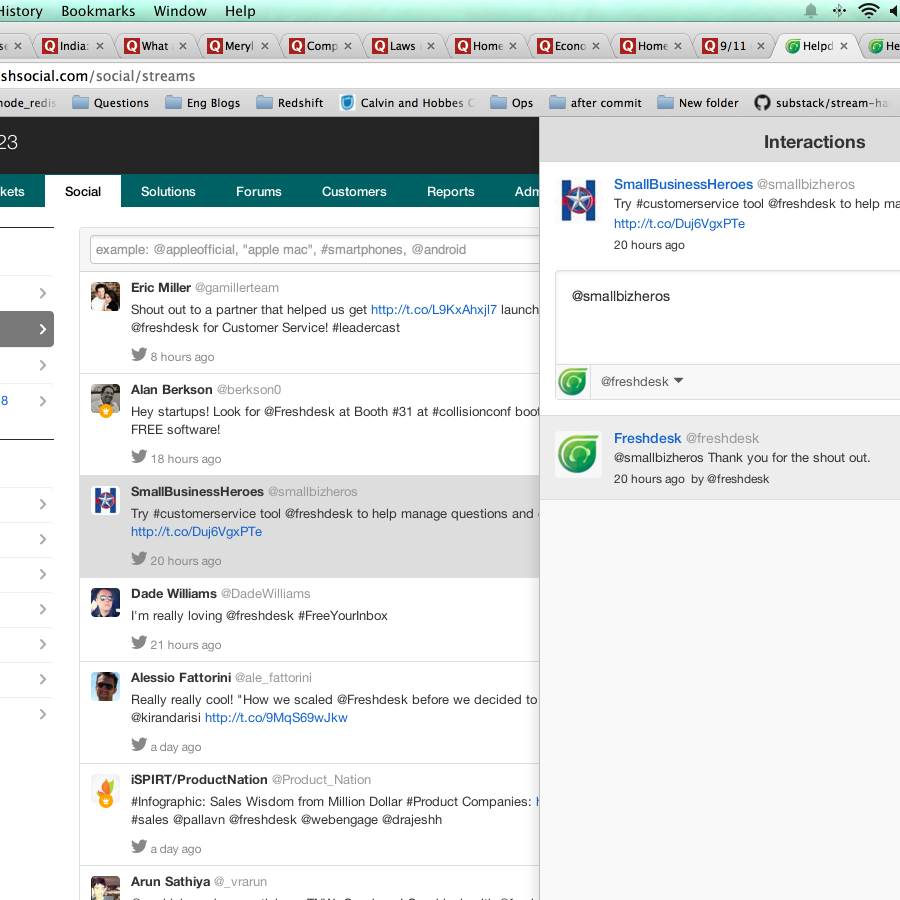Open the Eng Blogs bookmarks folder

tap(203, 103)
